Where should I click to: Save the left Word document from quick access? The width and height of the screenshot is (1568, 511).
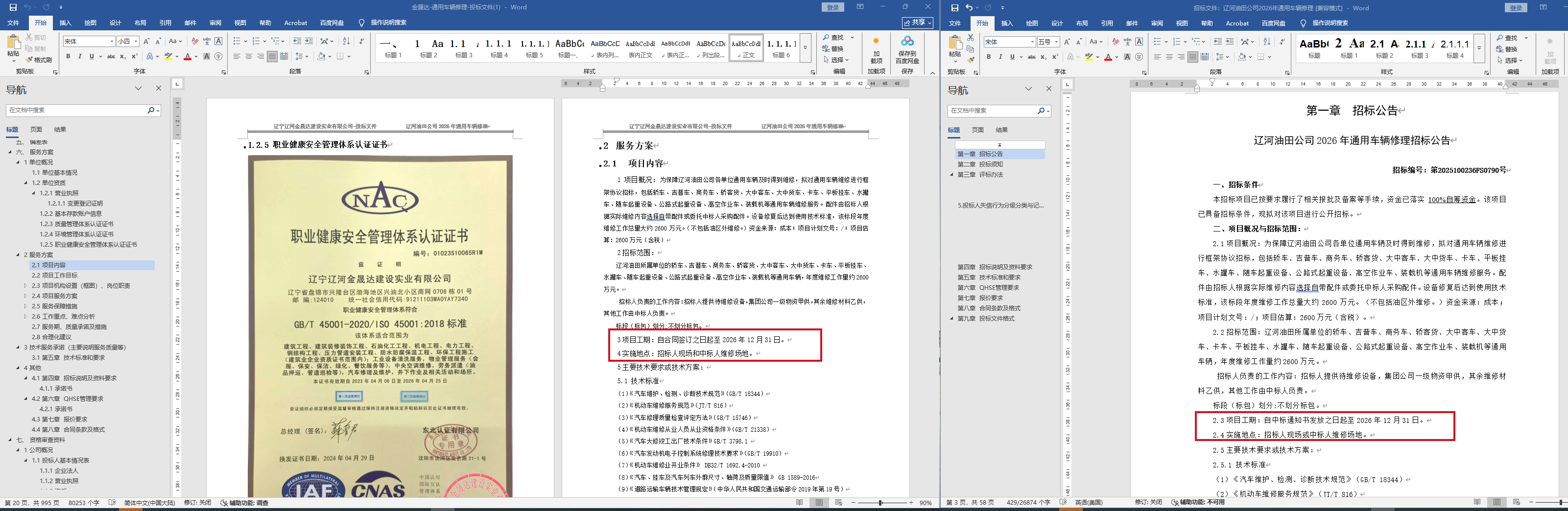[x=13, y=7]
